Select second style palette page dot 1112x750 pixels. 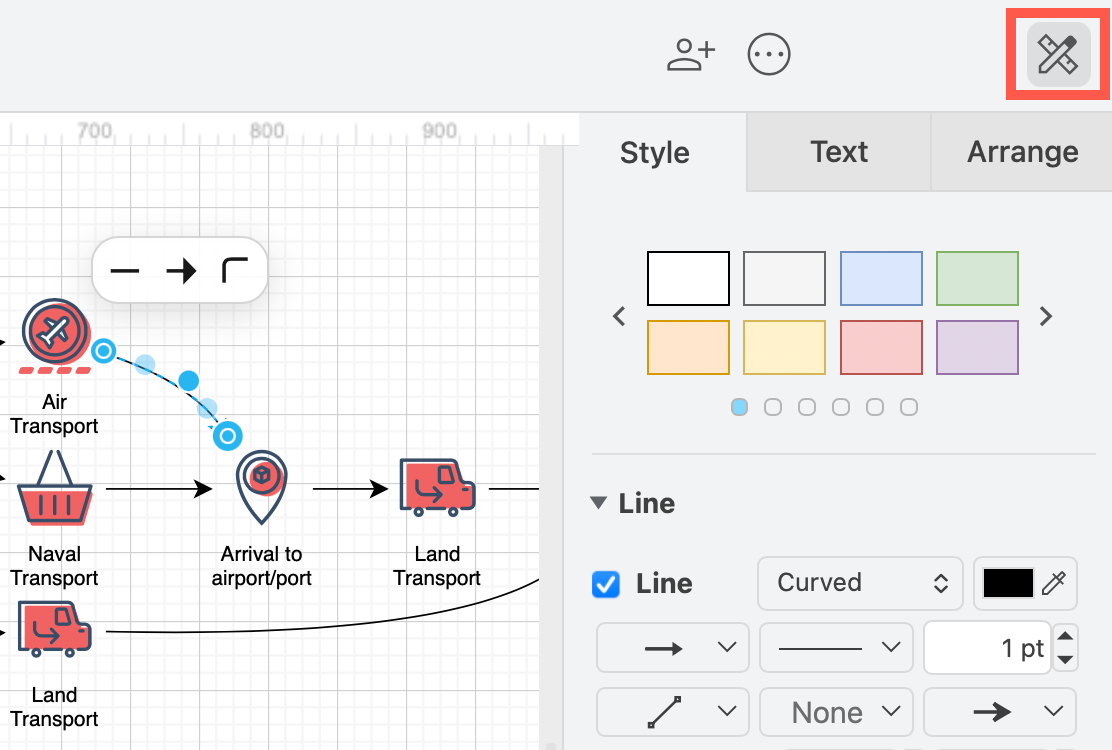(x=773, y=407)
